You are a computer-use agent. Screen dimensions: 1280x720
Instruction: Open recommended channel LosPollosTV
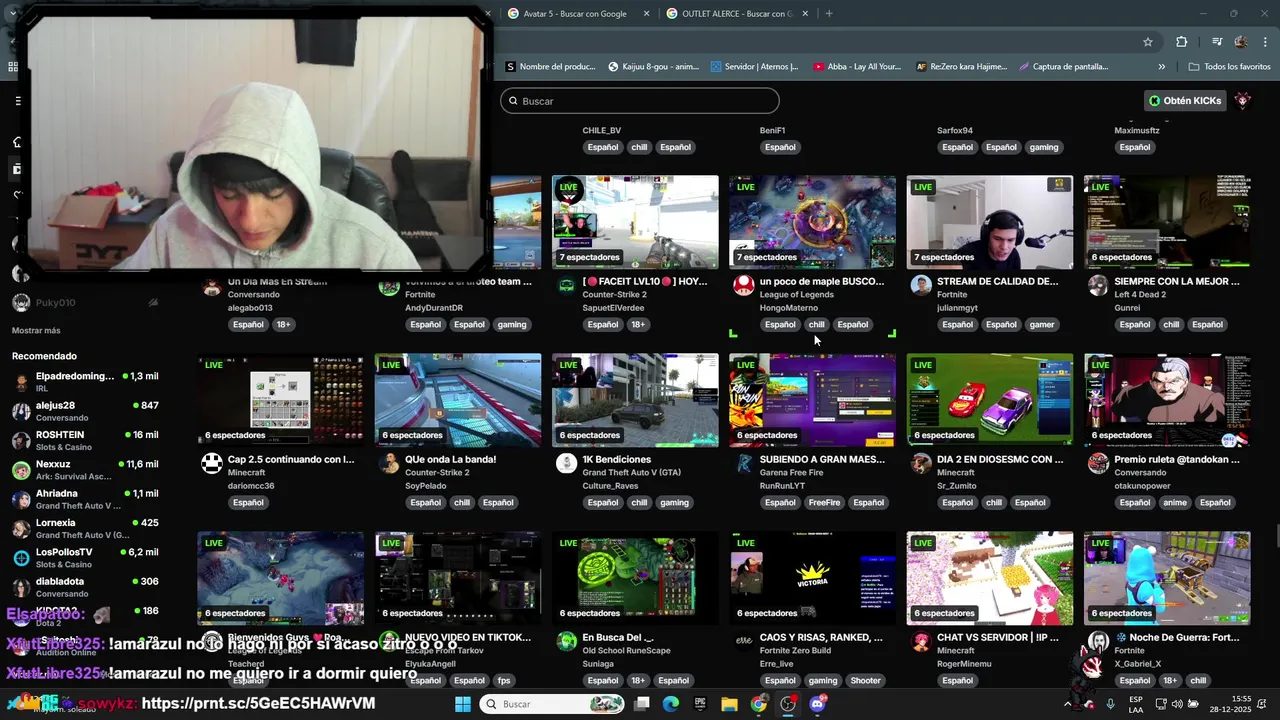85,558
